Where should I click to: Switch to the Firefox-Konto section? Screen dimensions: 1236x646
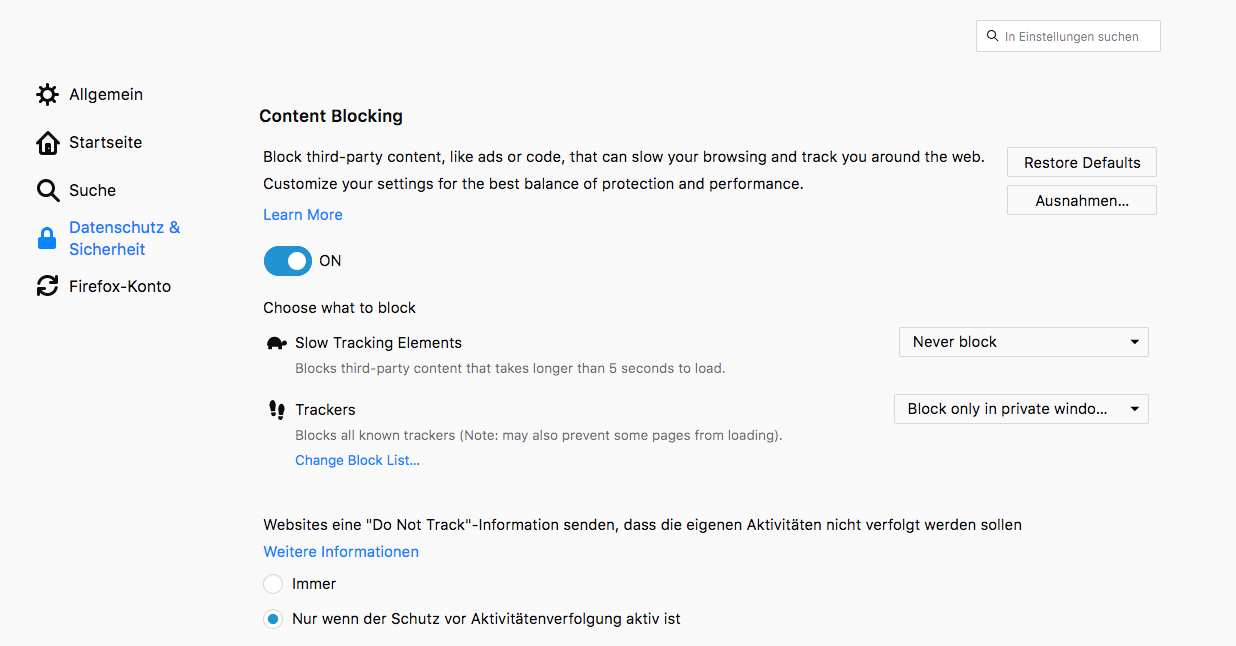[x=119, y=287]
